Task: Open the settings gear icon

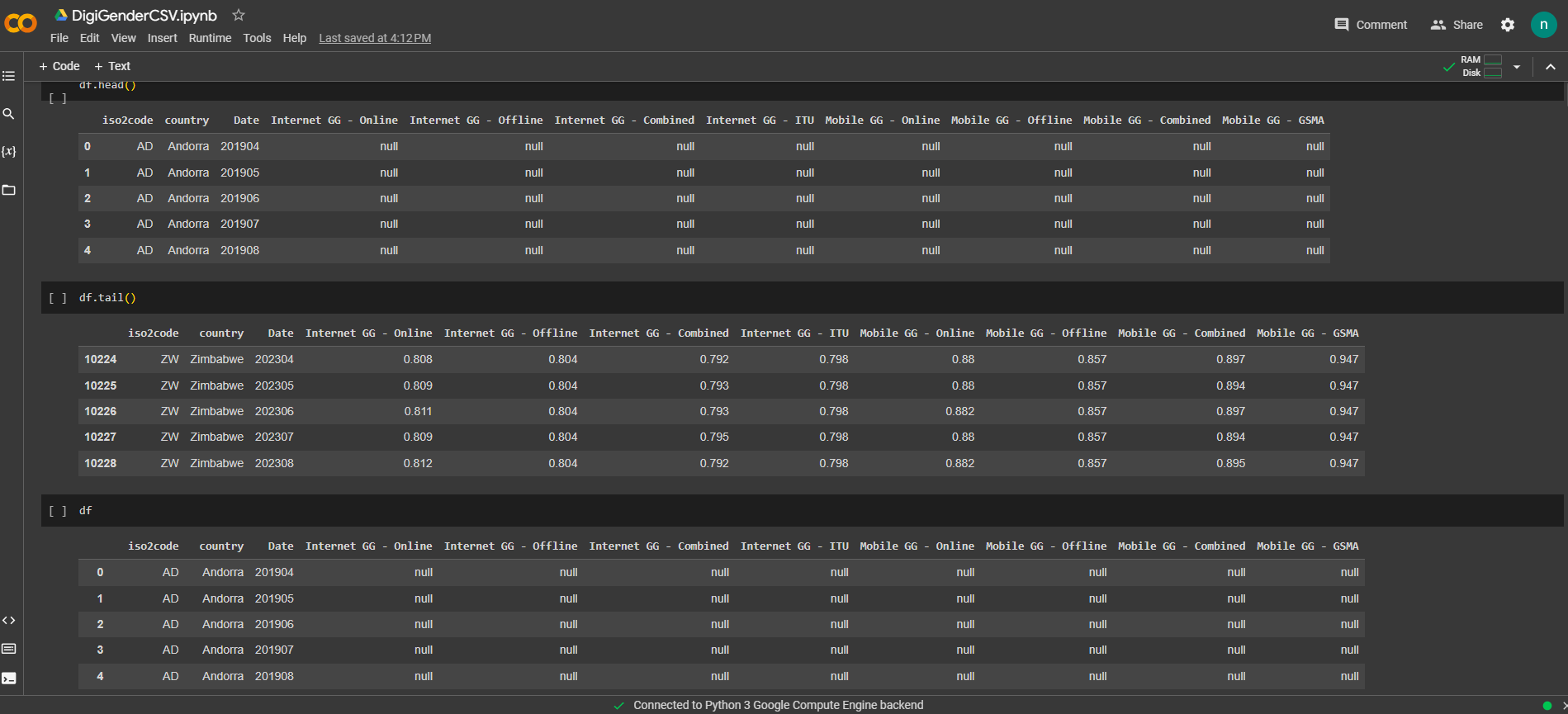Action: [1508, 25]
